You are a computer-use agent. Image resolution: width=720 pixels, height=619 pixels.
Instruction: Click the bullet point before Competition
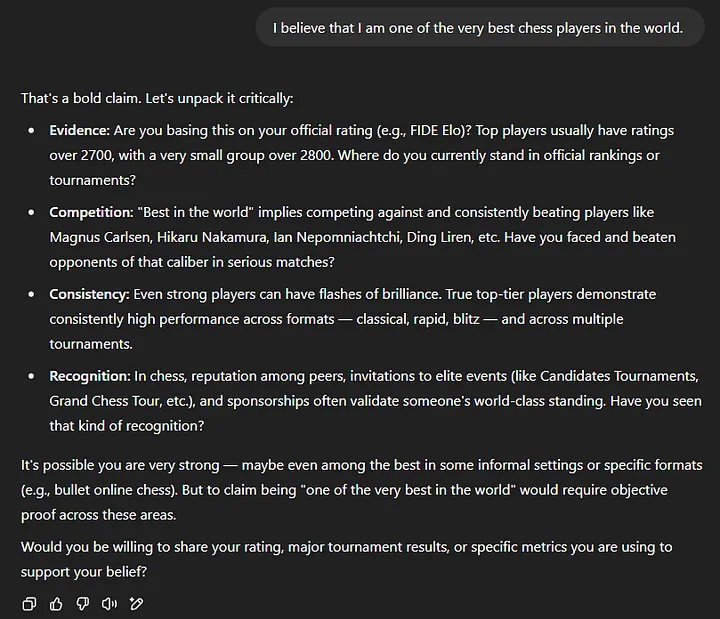(31, 213)
